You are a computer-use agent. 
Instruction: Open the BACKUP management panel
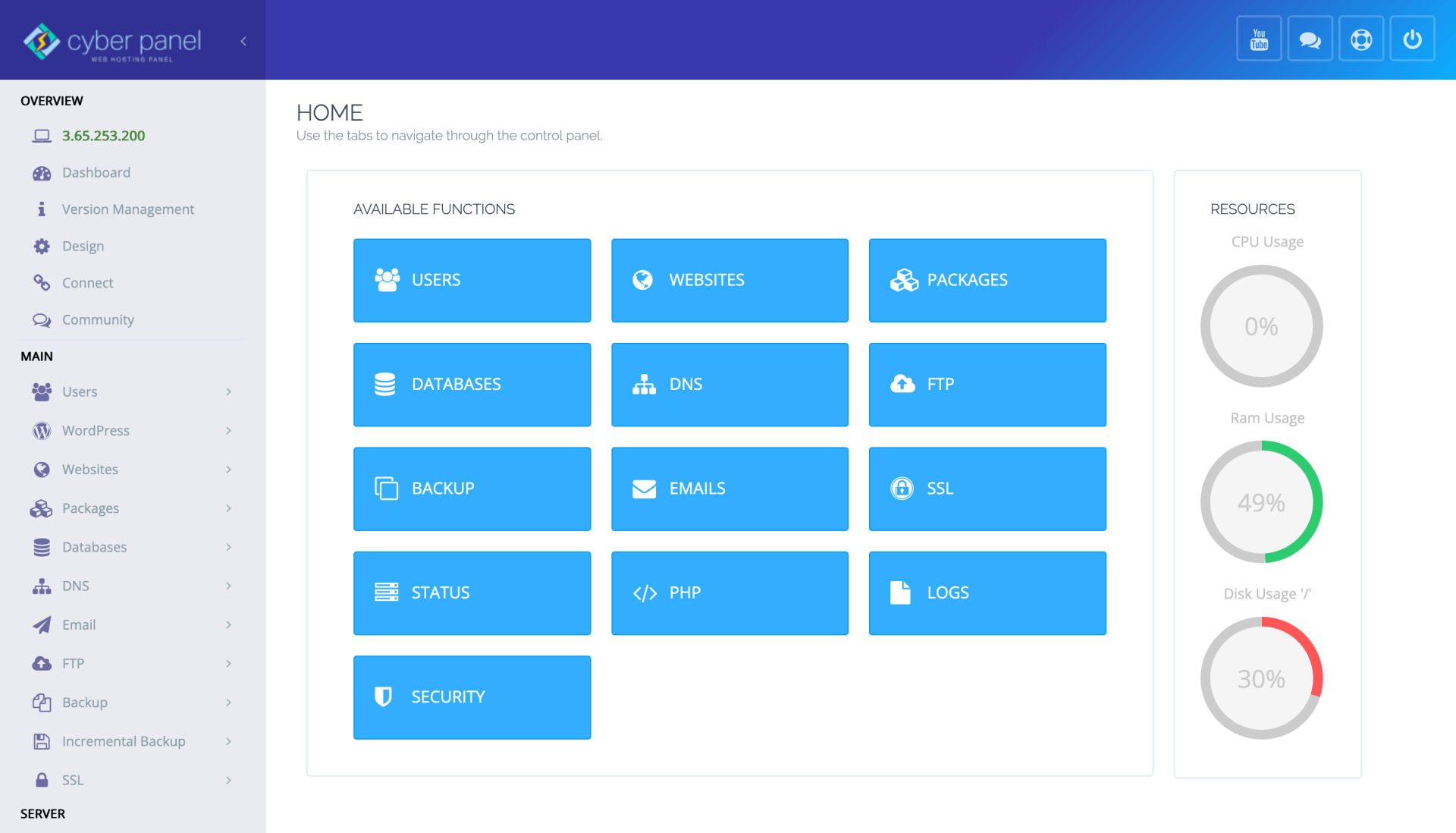[473, 488]
